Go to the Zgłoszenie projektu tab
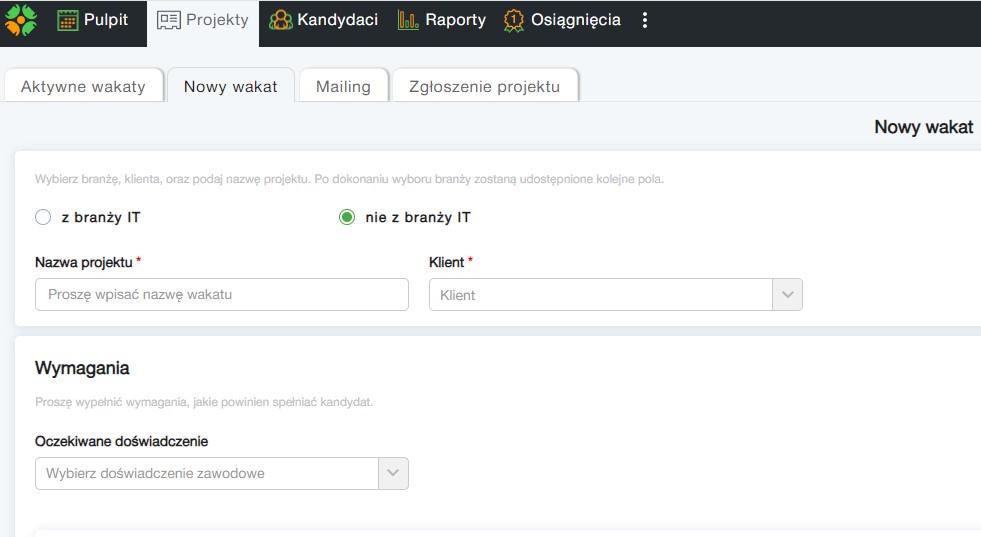Image resolution: width=981 pixels, height=537 pixels. pyautogui.click(x=484, y=86)
